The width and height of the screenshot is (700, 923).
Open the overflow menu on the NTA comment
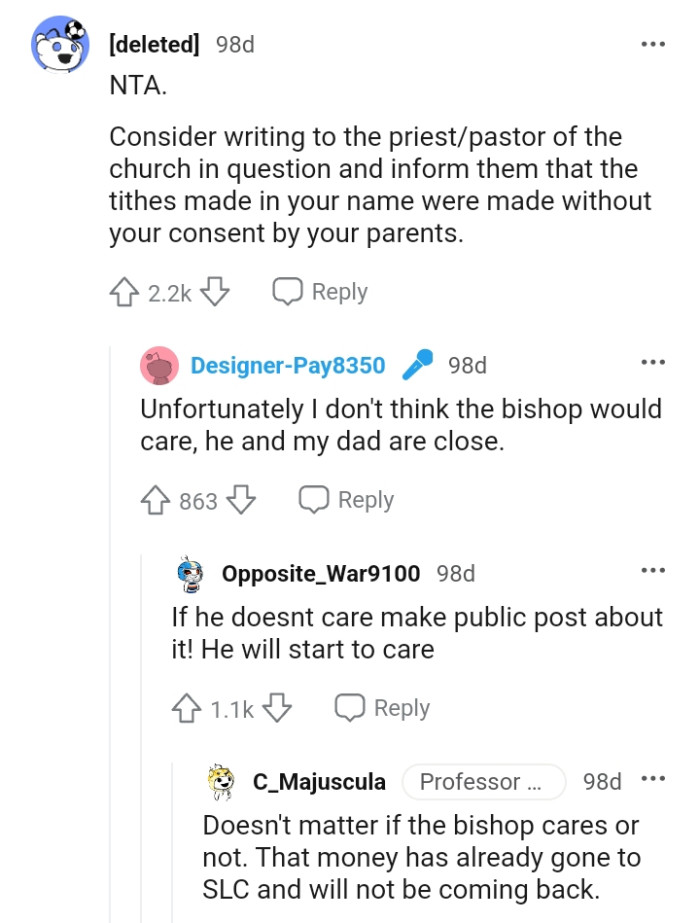pyautogui.click(x=653, y=44)
